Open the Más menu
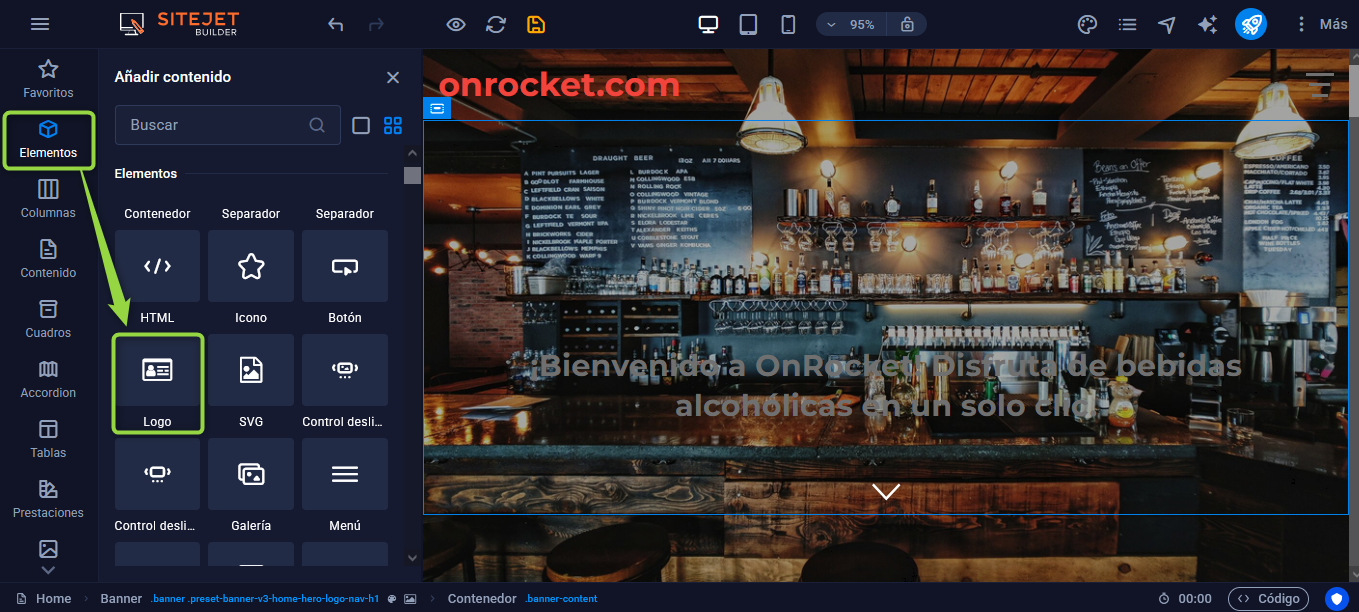The image size is (1359, 612). (x=1321, y=24)
